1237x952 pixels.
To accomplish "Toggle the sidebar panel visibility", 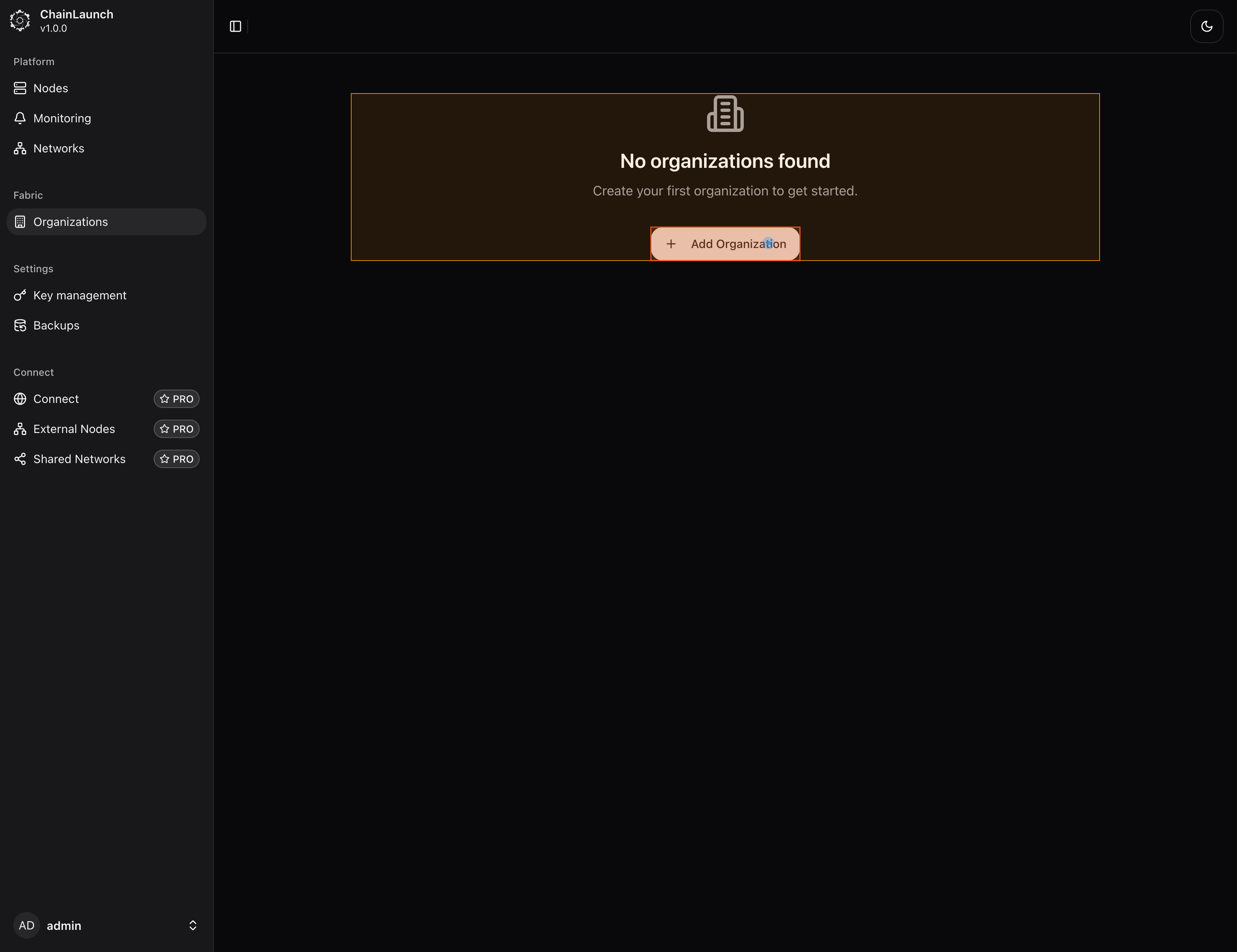I will (x=234, y=26).
